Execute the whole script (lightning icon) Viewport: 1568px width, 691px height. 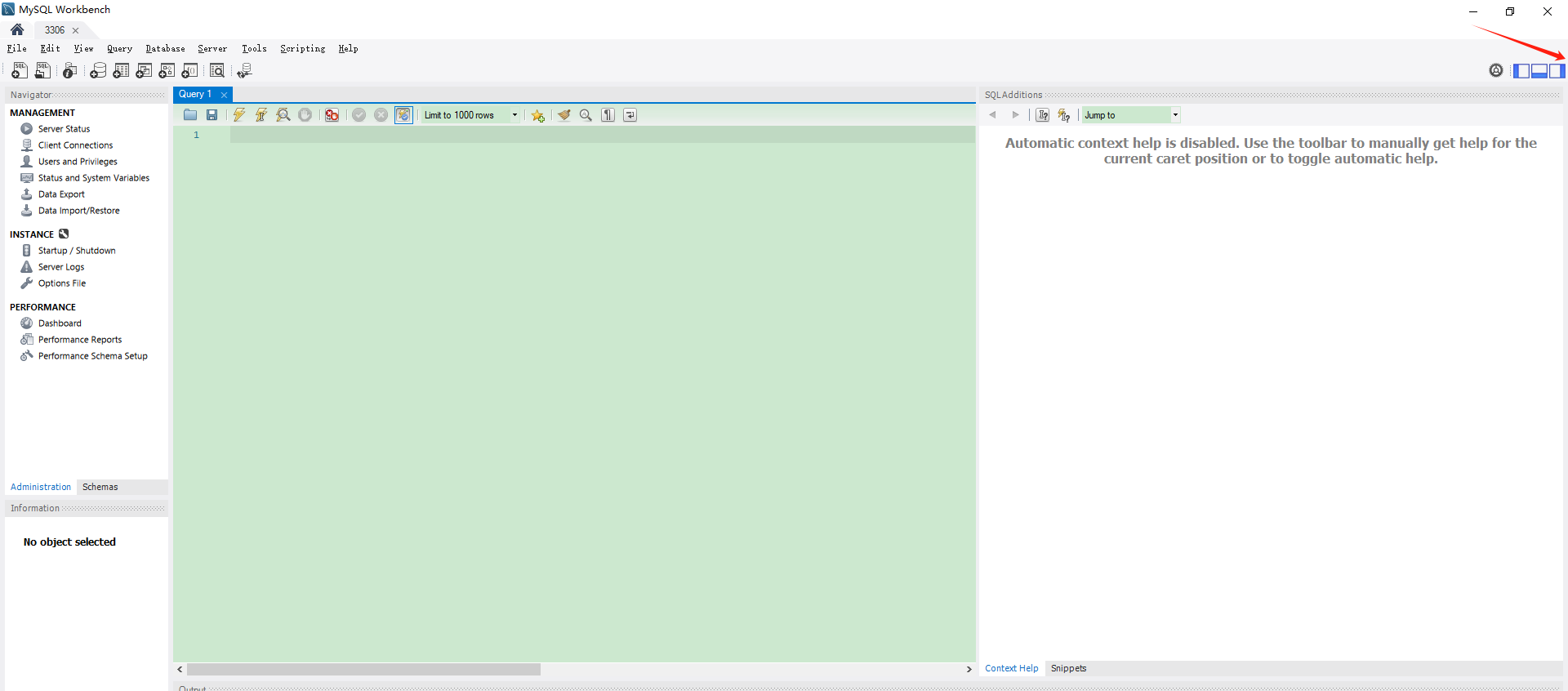tap(239, 115)
